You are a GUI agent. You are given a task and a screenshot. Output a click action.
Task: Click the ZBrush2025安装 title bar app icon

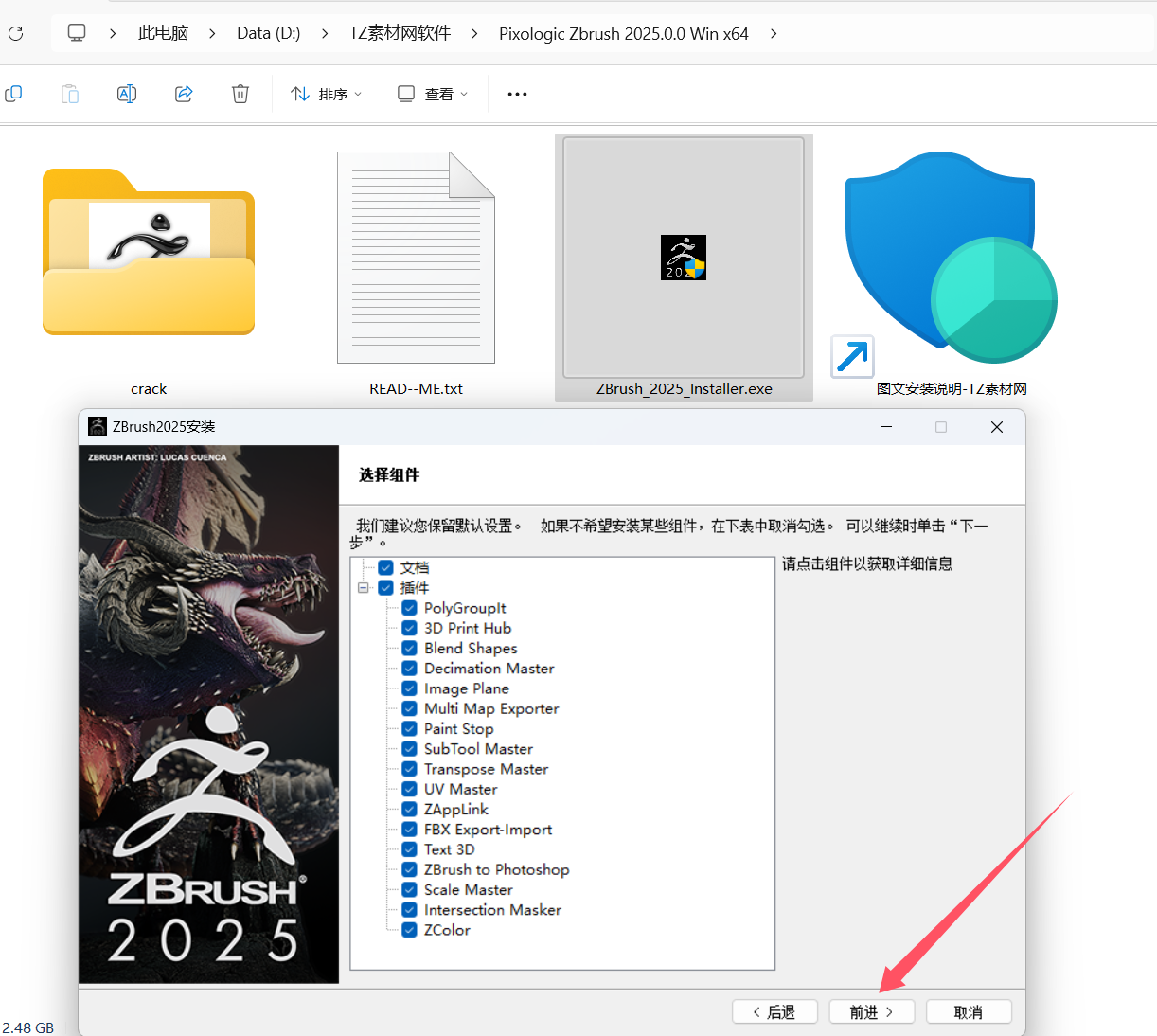(x=98, y=426)
